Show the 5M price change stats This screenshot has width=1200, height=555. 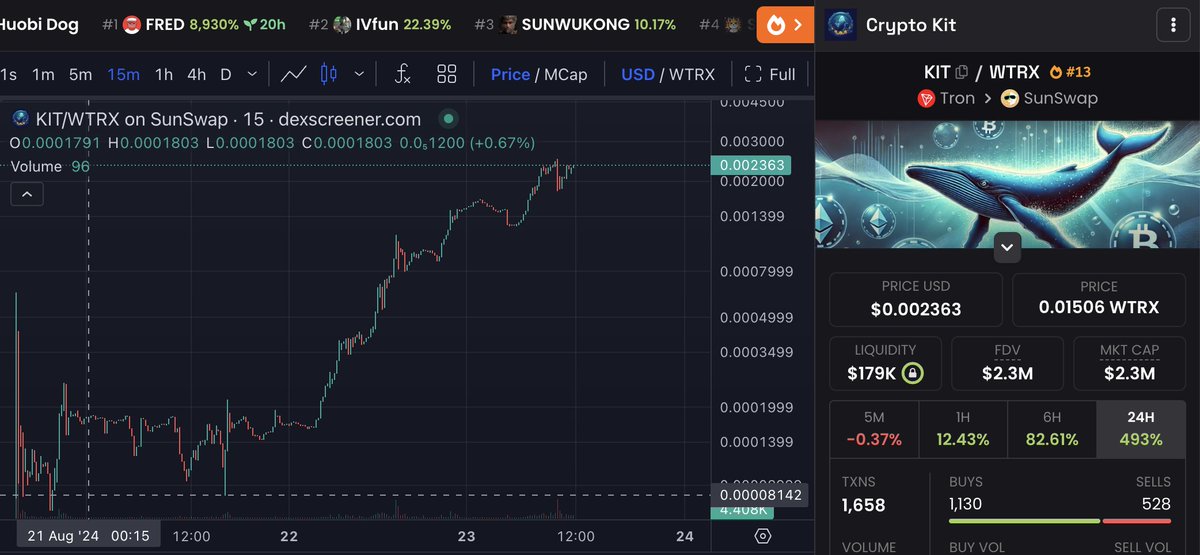pos(873,429)
